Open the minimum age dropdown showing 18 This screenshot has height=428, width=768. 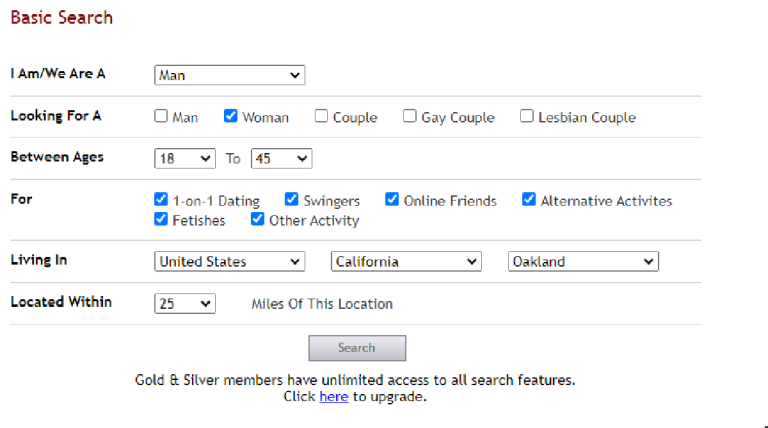pos(185,159)
